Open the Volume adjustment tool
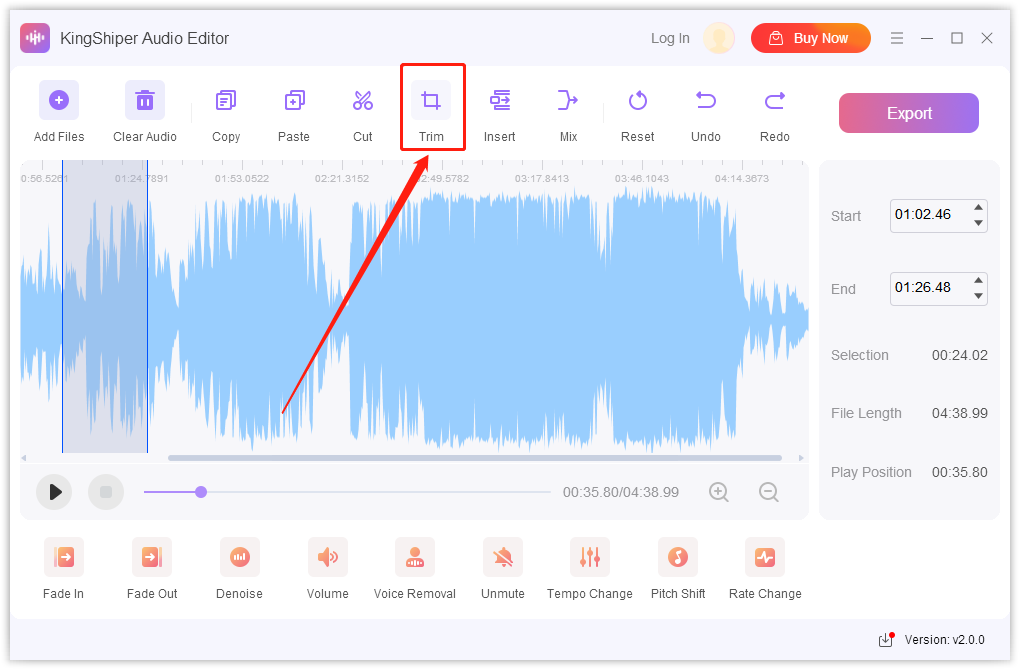Screen dimensions: 1020x670 click(x=327, y=557)
